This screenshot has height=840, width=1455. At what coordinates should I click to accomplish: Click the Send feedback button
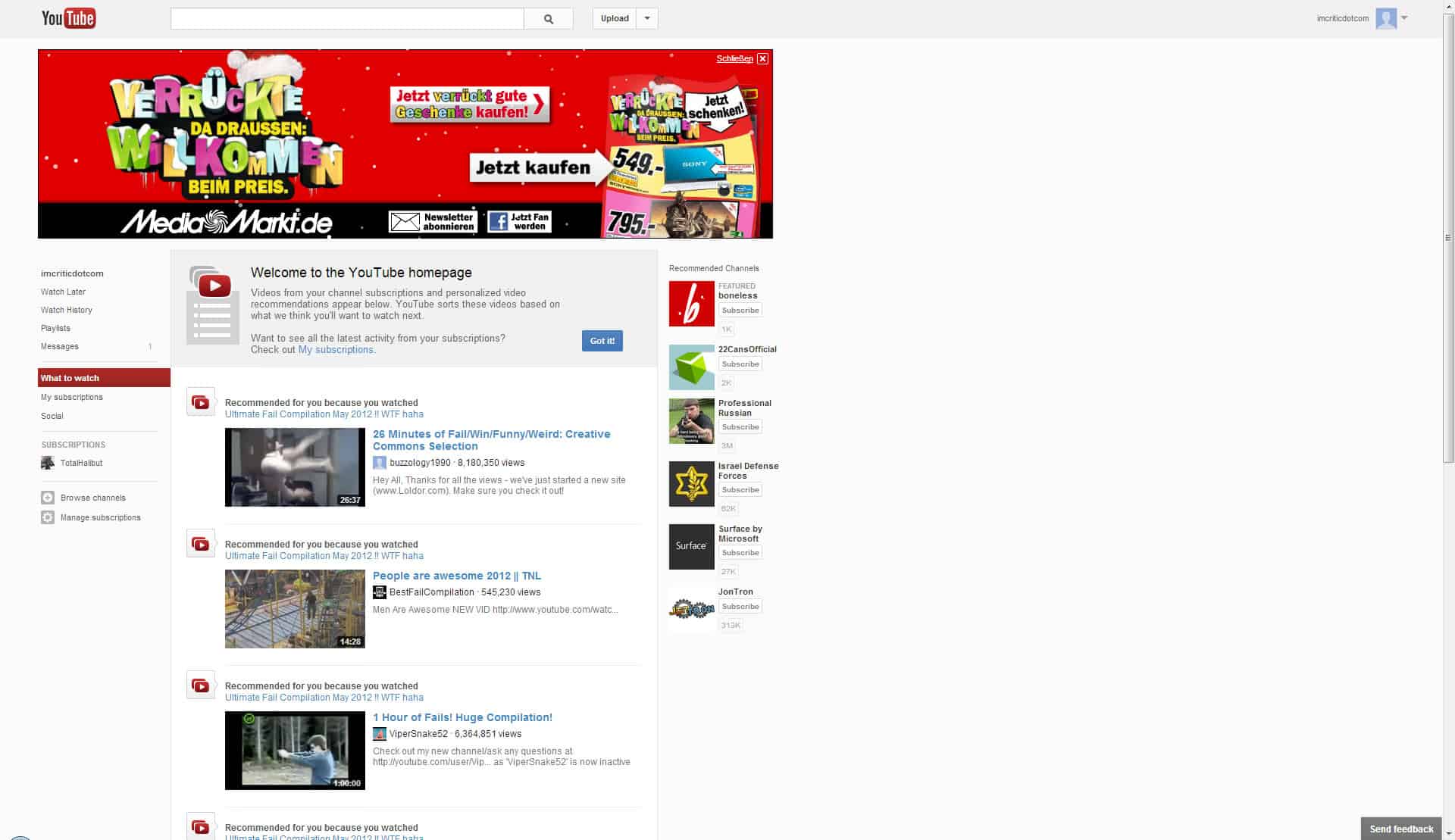coord(1401,829)
